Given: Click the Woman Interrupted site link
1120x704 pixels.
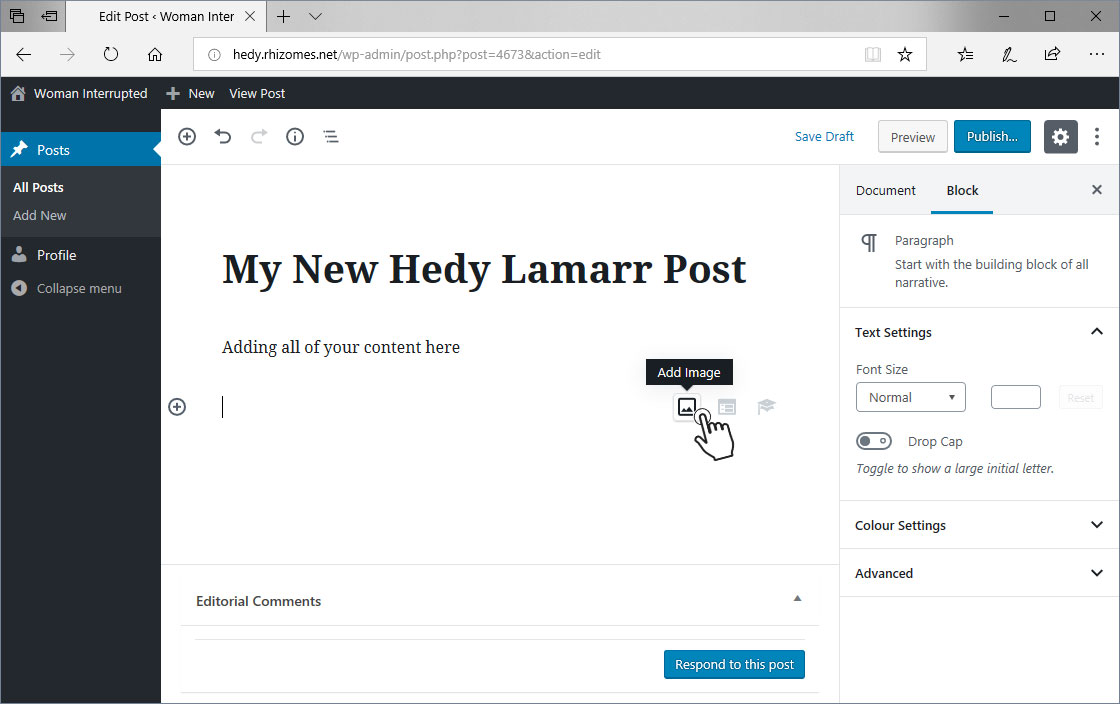Looking at the screenshot, I should [x=91, y=94].
